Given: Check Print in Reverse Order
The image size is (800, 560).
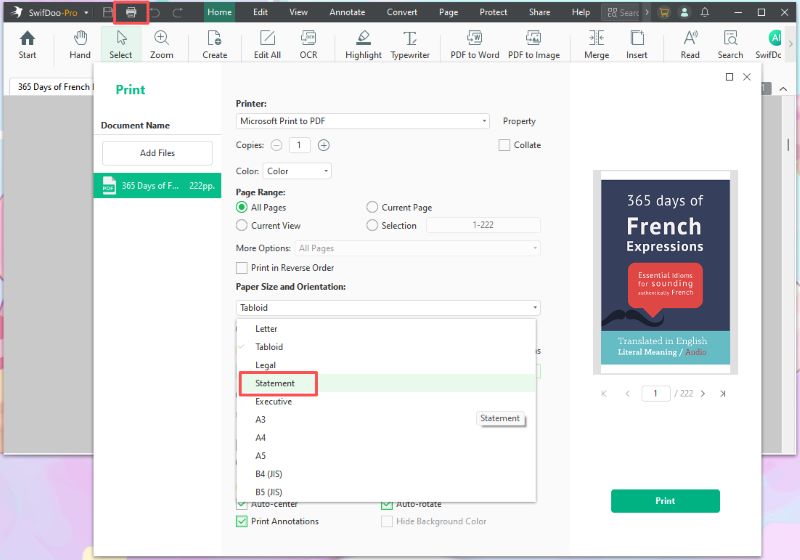Looking at the screenshot, I should [242, 268].
